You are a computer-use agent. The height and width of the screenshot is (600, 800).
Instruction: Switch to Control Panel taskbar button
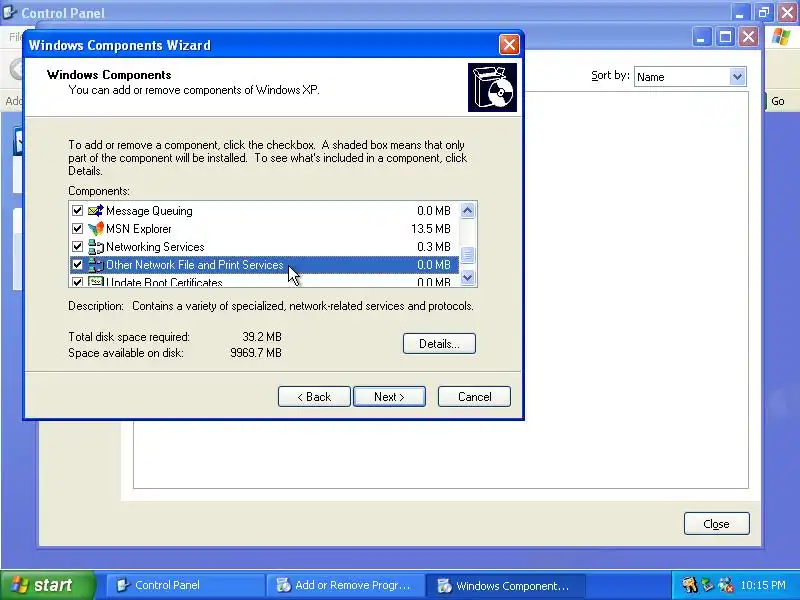point(186,585)
